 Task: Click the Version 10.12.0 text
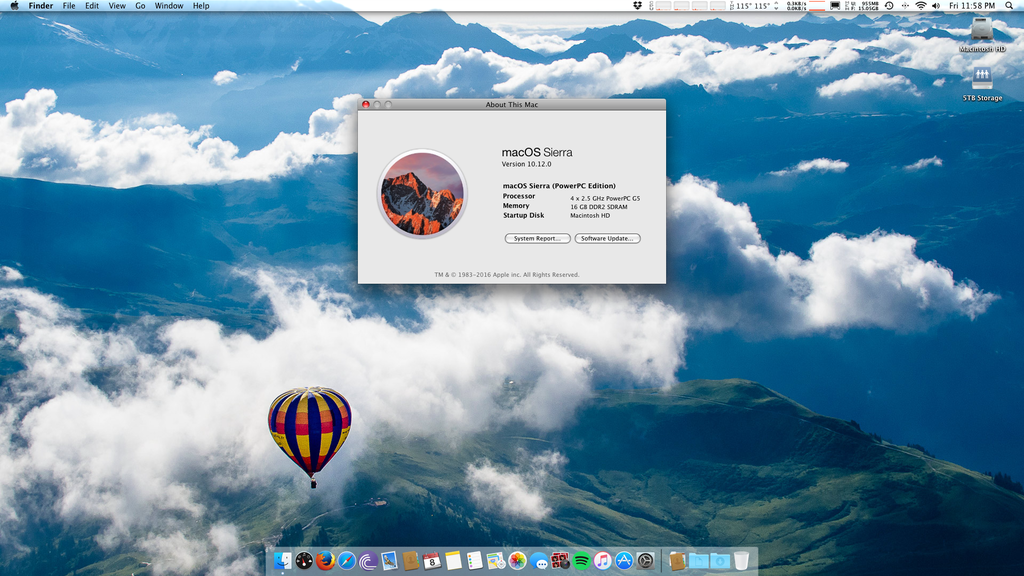point(526,164)
